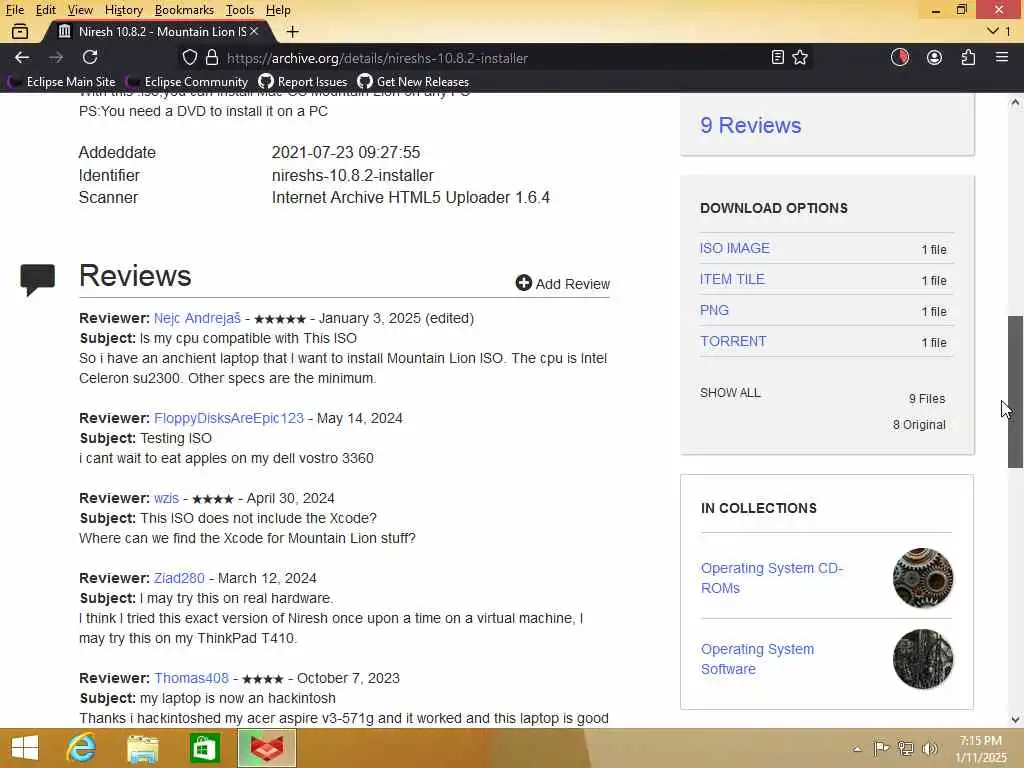Click the TORRENT download link
The image size is (1024, 768).
point(733,341)
